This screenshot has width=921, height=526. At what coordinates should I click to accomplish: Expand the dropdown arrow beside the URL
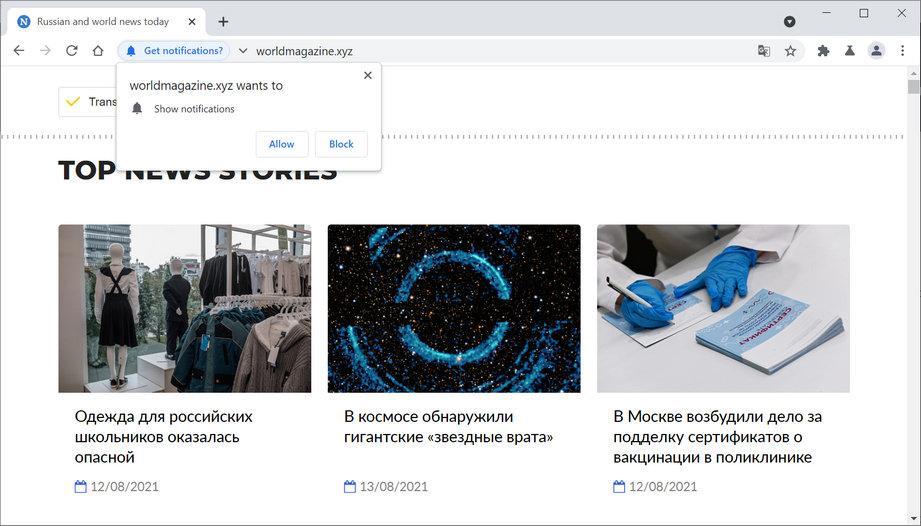click(x=243, y=51)
